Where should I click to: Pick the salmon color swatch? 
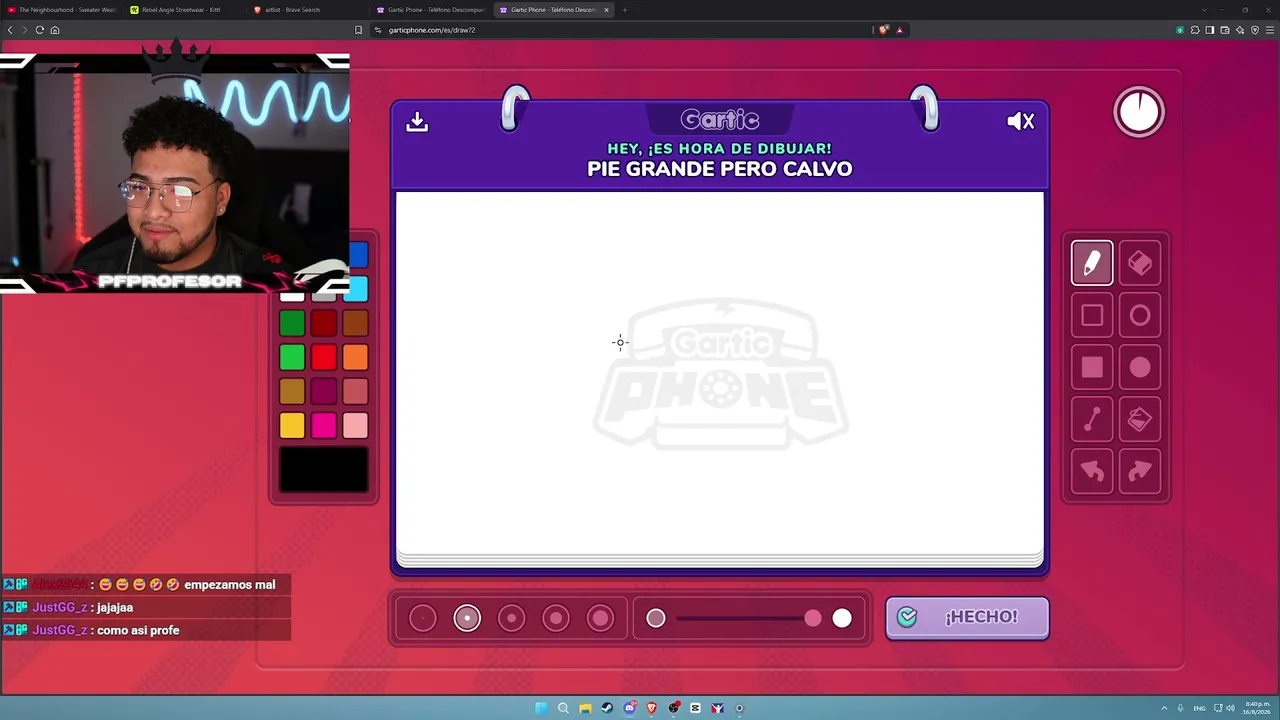[355, 391]
